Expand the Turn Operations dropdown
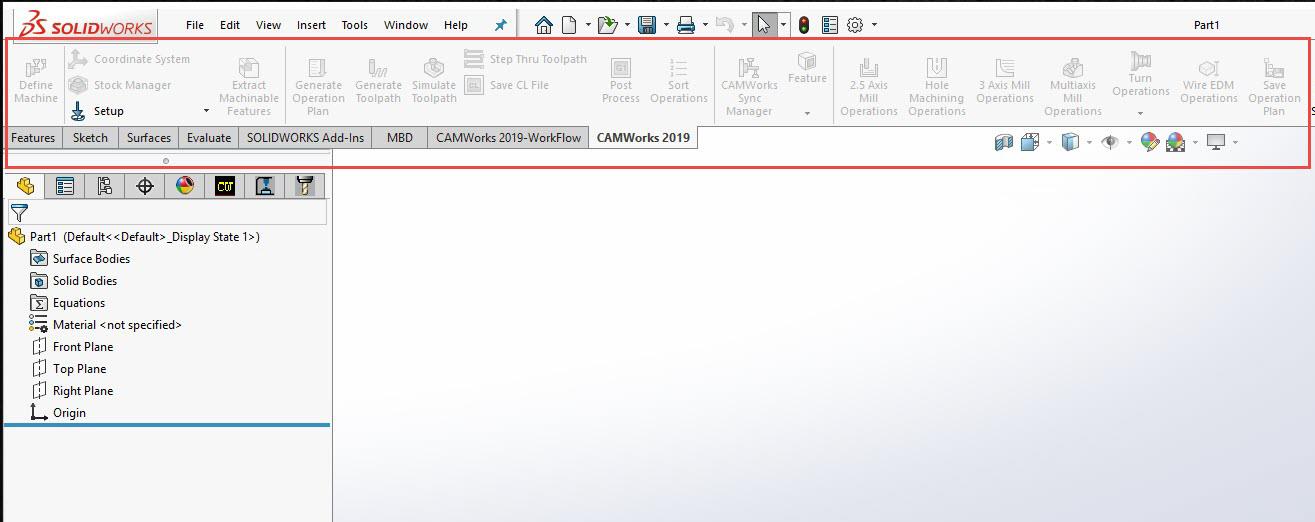Screen dimensions: 1315x522 tap(1141, 114)
